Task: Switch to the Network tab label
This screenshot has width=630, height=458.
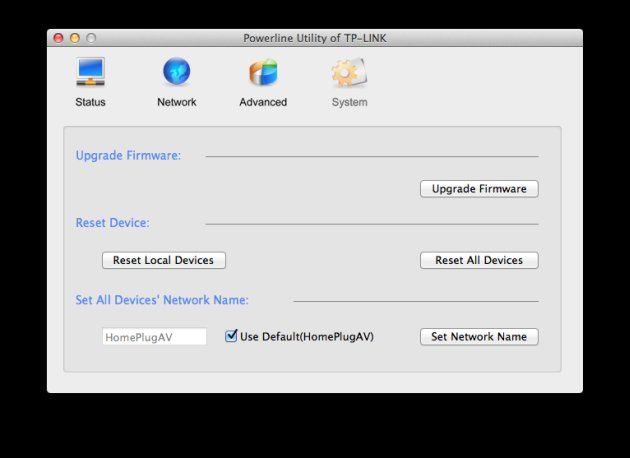Action: click(x=177, y=102)
